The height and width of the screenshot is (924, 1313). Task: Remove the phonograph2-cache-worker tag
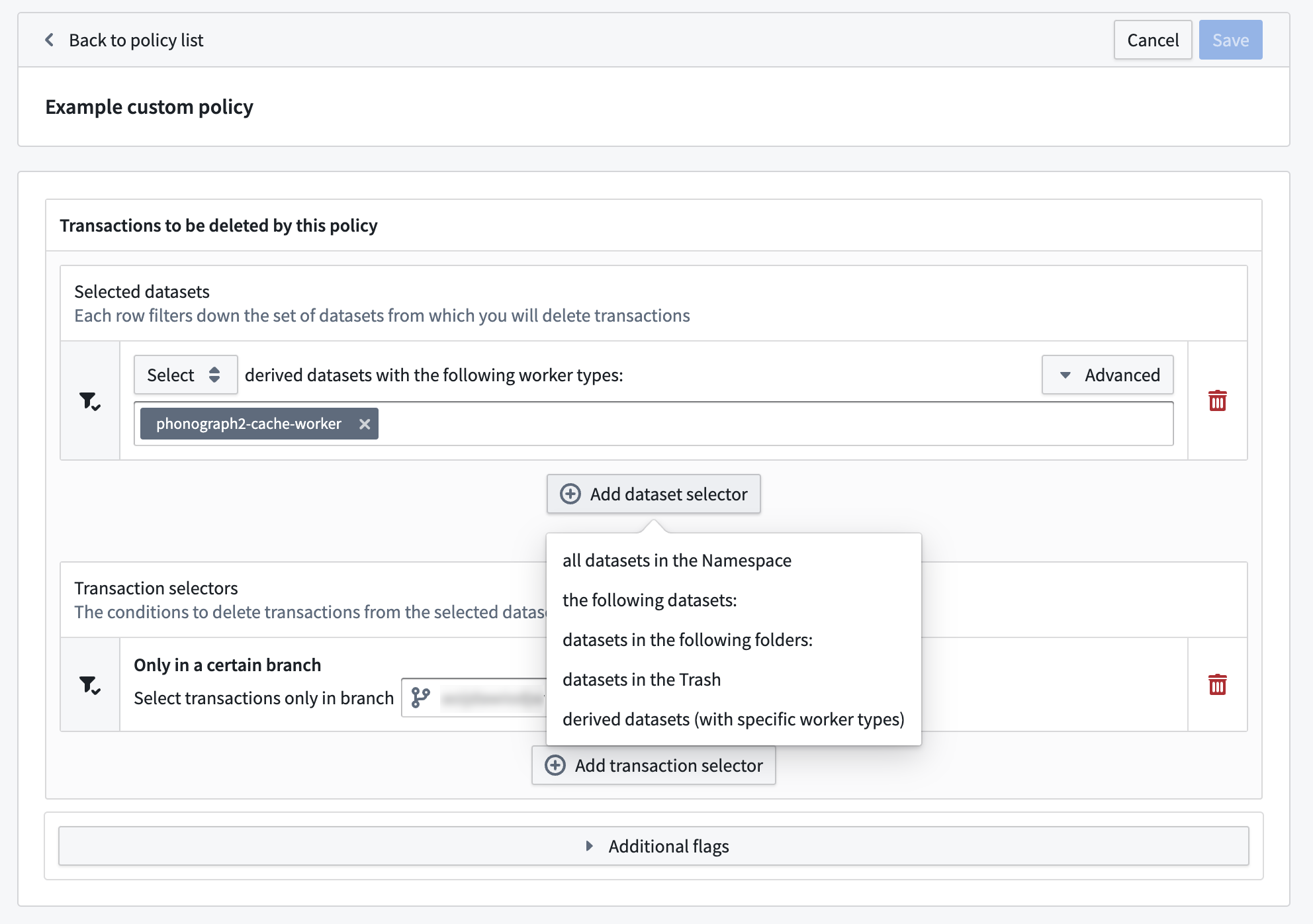365,424
